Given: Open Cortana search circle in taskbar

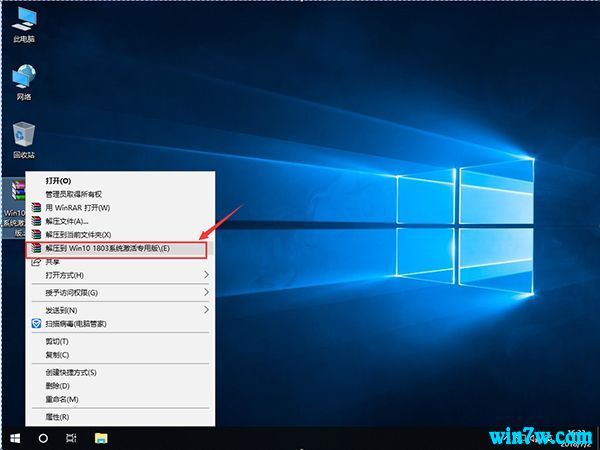Looking at the screenshot, I should tap(43, 438).
